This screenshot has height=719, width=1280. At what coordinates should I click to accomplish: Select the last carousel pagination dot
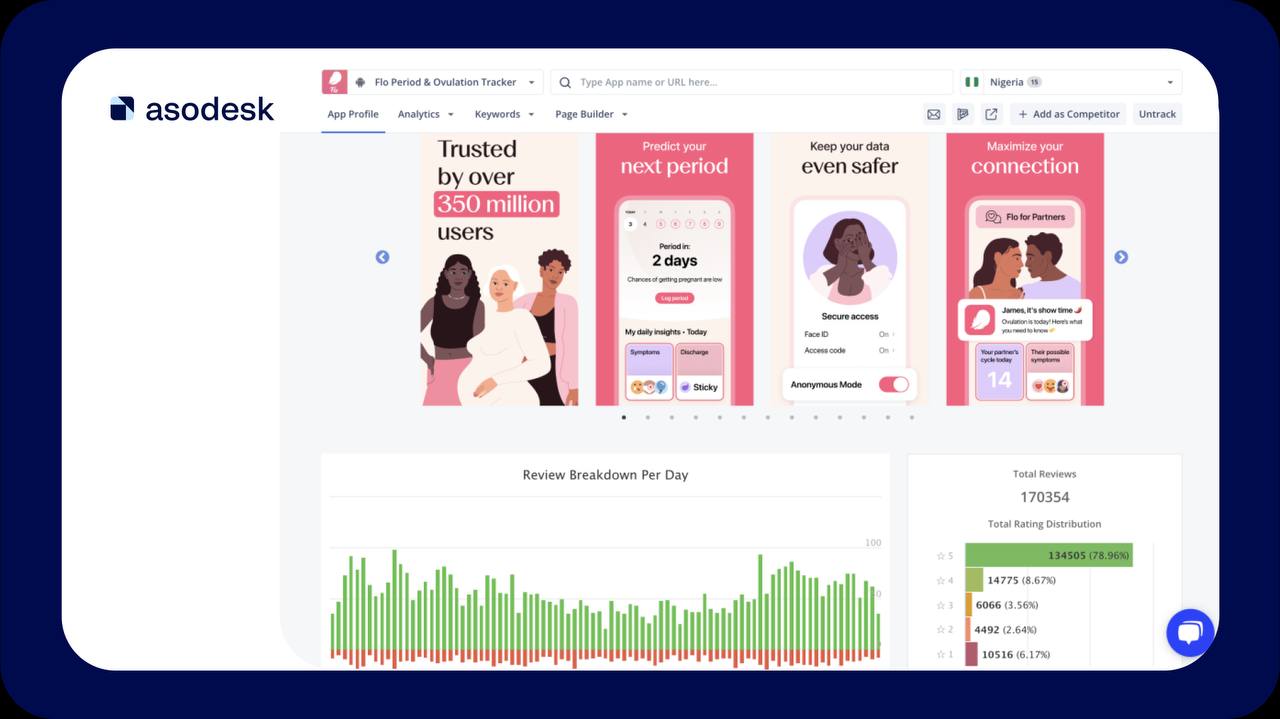click(x=912, y=417)
